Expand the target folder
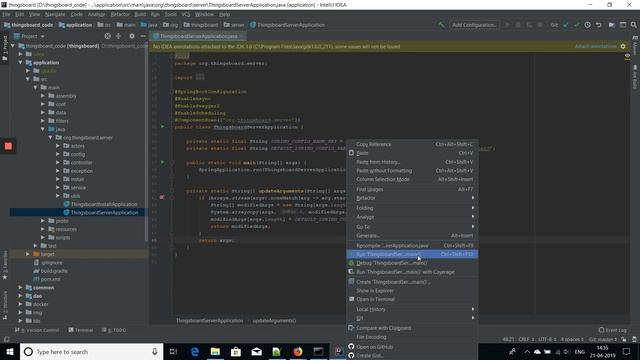 28,254
